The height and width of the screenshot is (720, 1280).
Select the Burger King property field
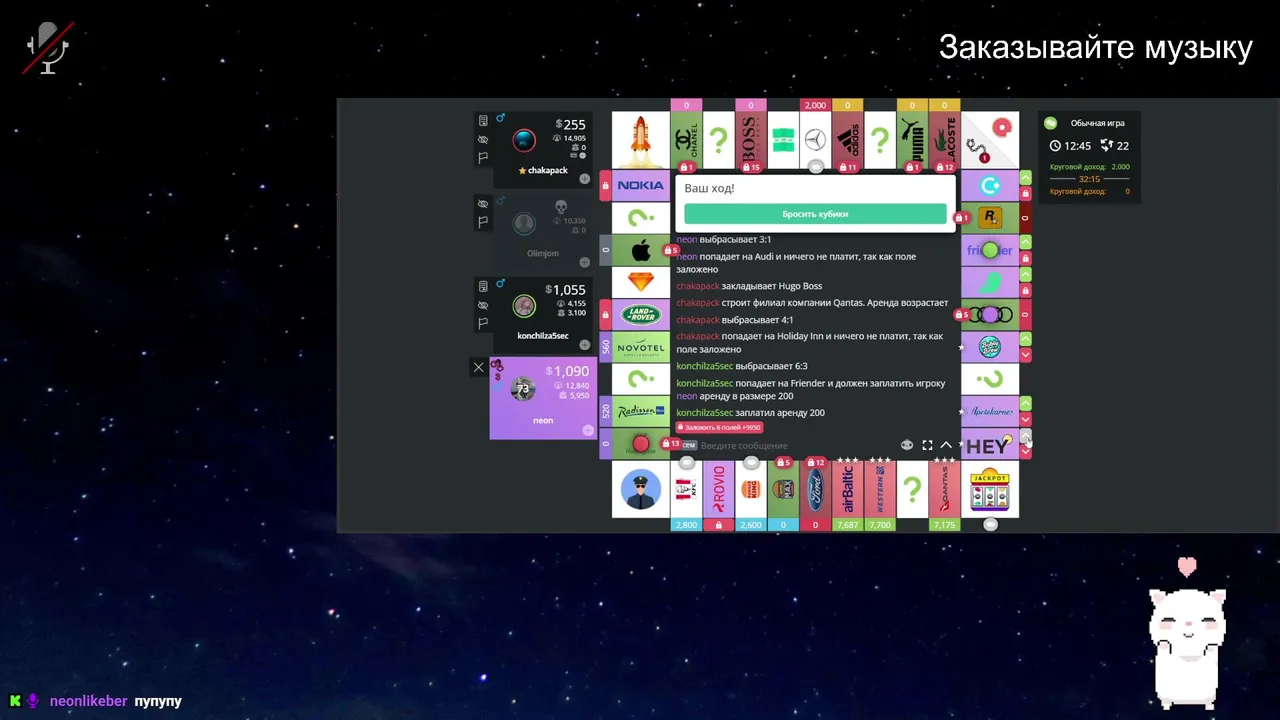point(750,489)
